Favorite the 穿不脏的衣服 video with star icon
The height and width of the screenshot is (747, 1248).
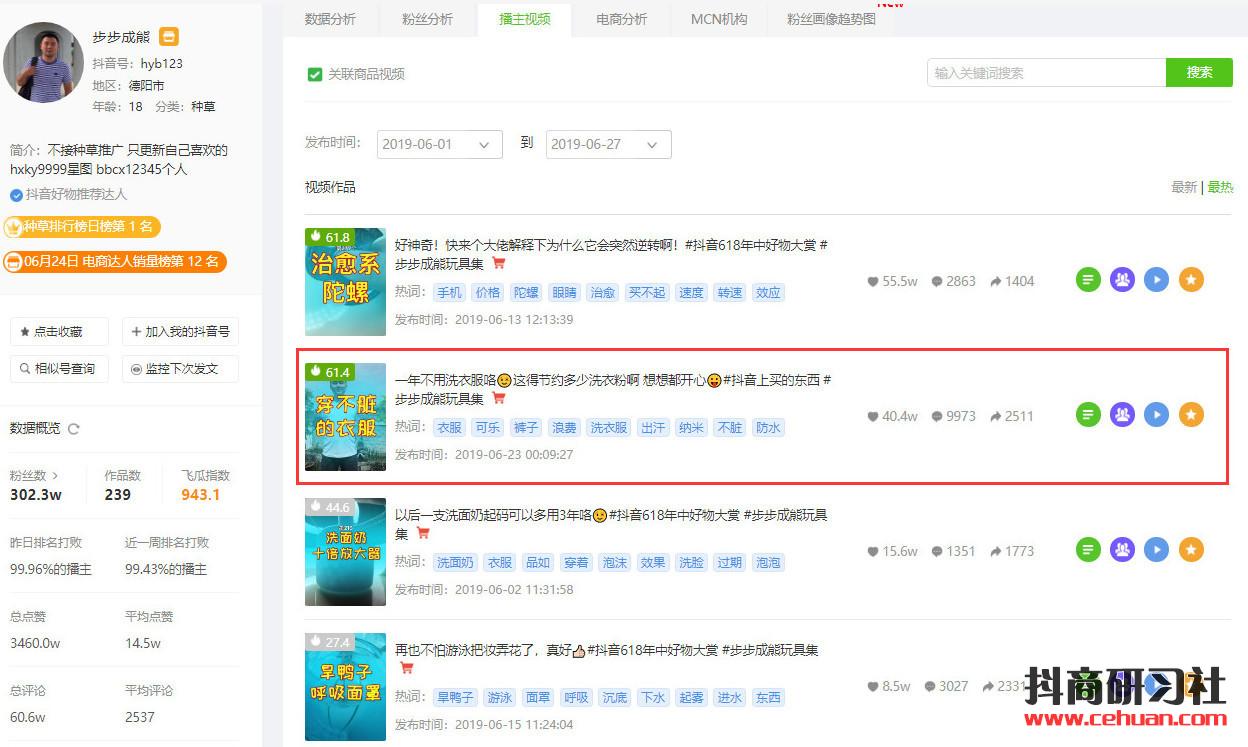pyautogui.click(x=1191, y=414)
